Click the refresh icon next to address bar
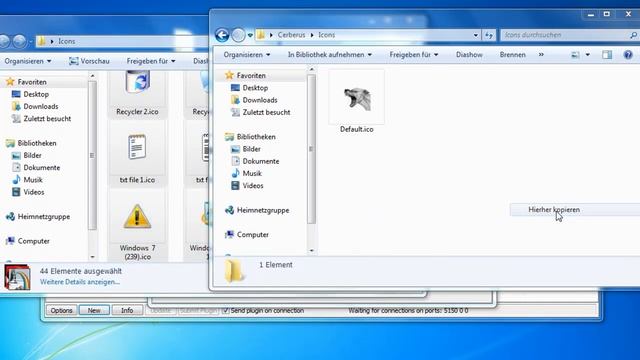Image resolution: width=640 pixels, height=360 pixels. [489, 35]
